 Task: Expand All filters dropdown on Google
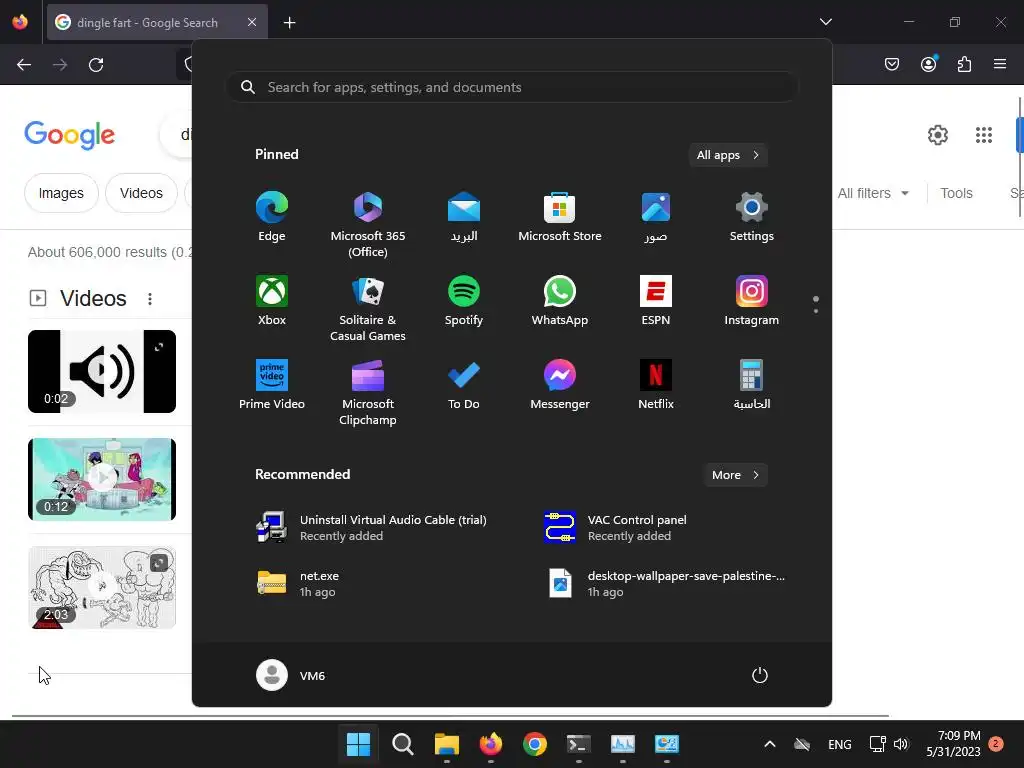873,193
